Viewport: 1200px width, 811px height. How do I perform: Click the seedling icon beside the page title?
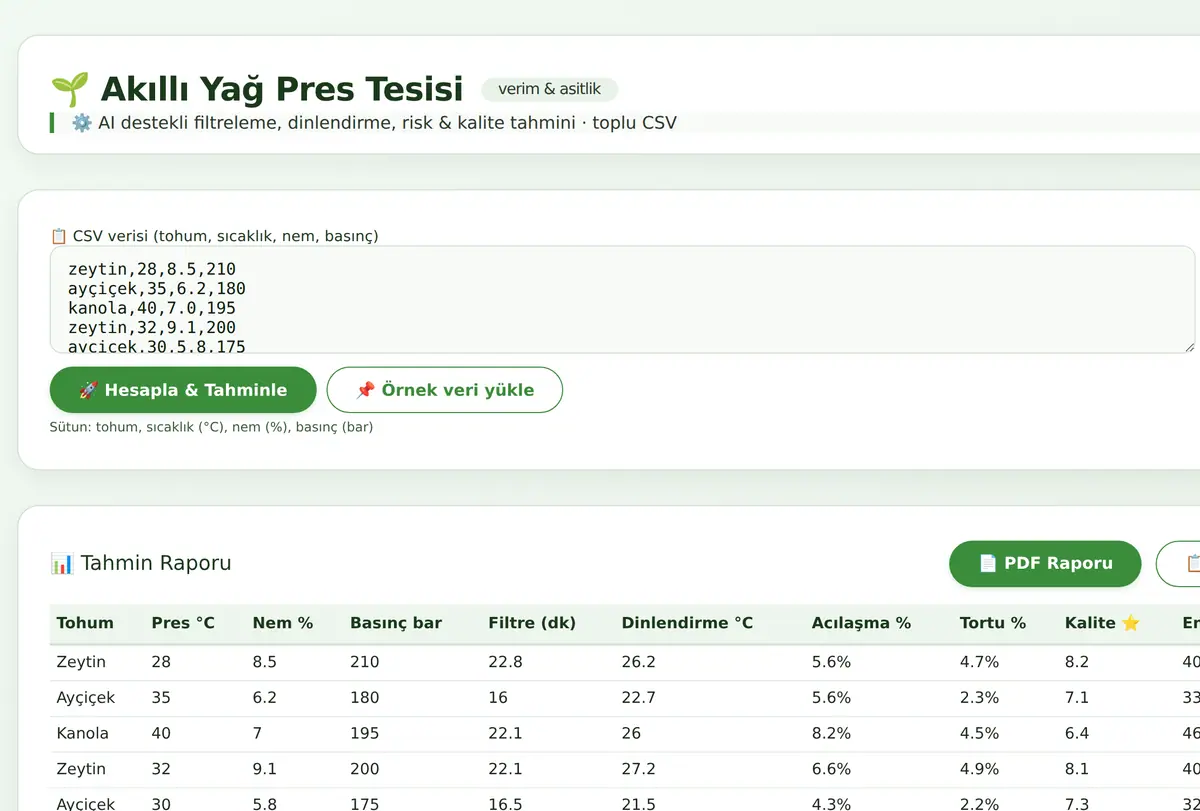tap(70, 89)
